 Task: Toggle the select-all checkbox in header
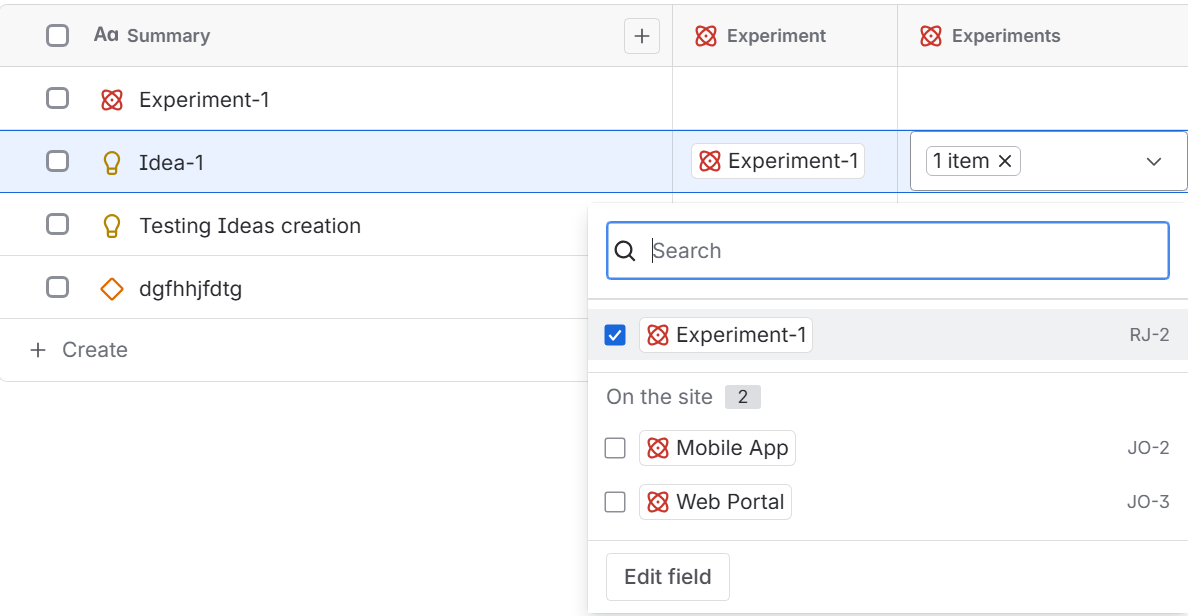[58, 36]
